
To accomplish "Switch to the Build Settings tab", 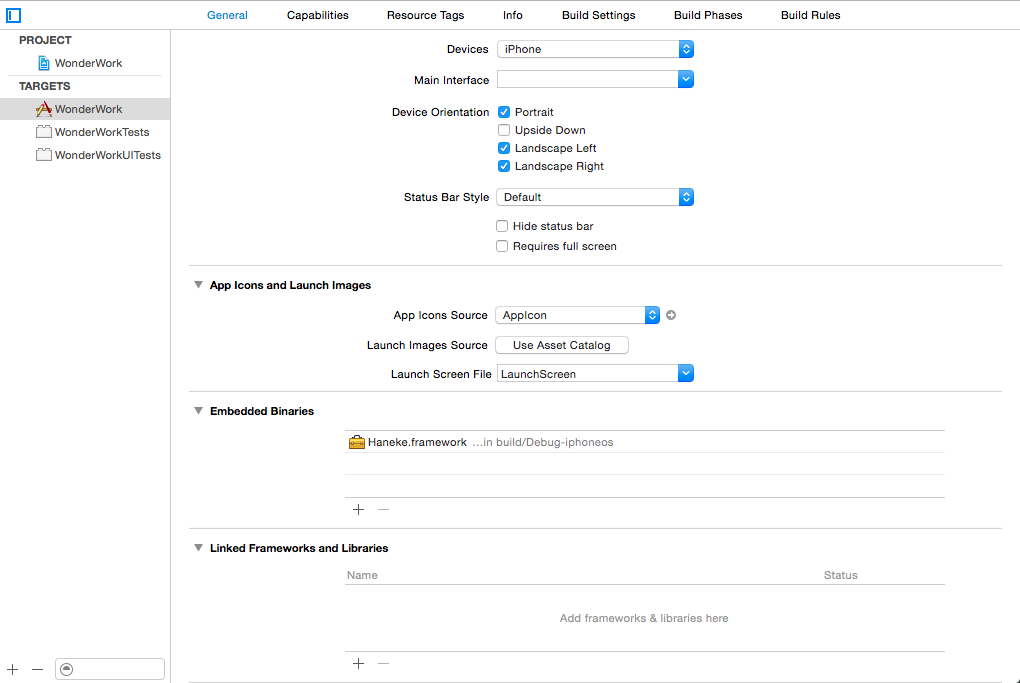I will [598, 15].
